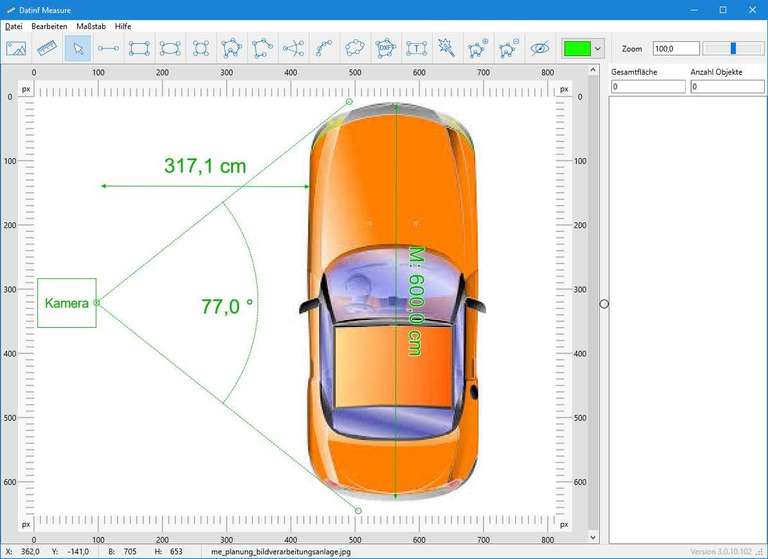Click the zoom slider handle
Image resolution: width=768 pixels, height=559 pixels.
click(733, 48)
